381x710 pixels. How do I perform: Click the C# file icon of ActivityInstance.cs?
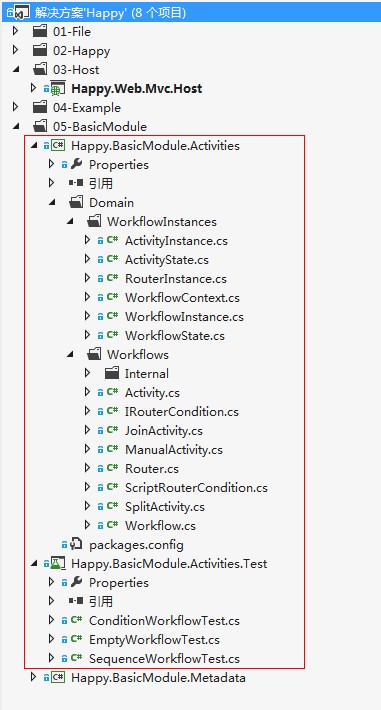[112, 240]
